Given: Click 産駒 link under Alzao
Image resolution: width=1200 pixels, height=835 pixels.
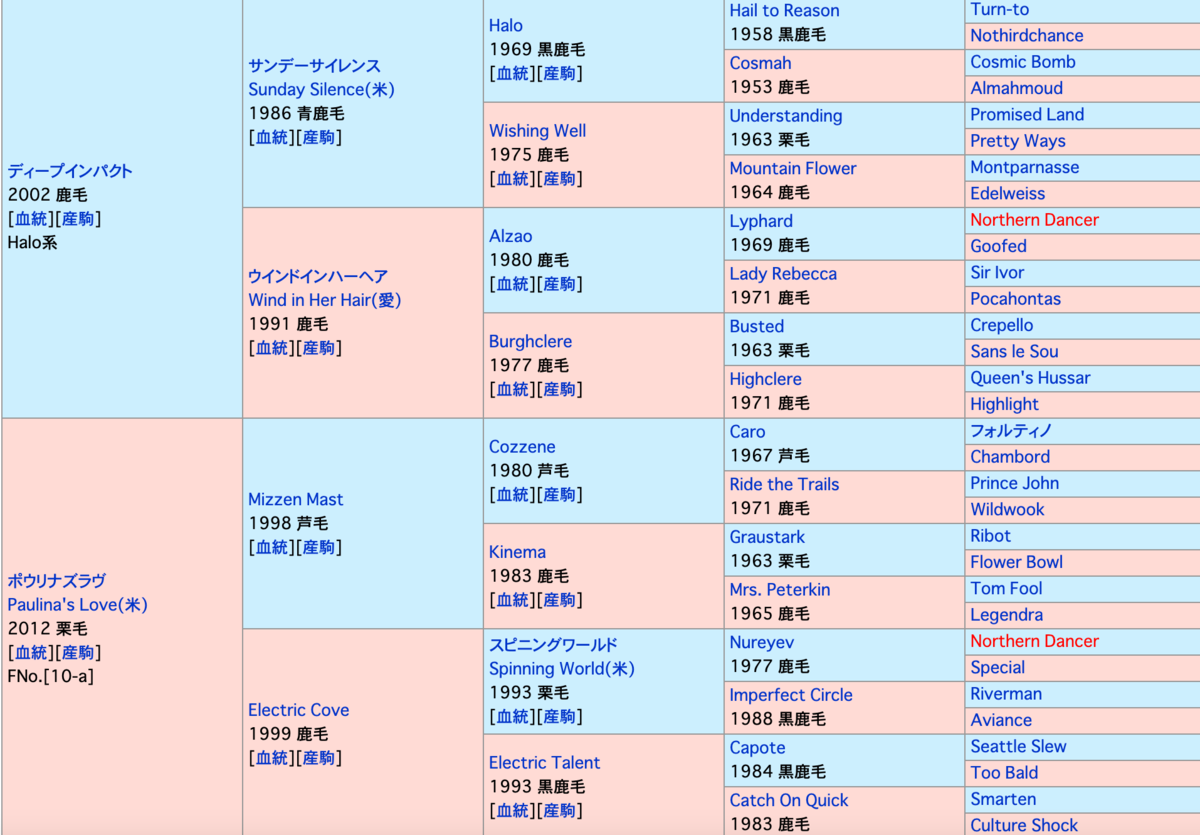Looking at the screenshot, I should pos(560,284).
